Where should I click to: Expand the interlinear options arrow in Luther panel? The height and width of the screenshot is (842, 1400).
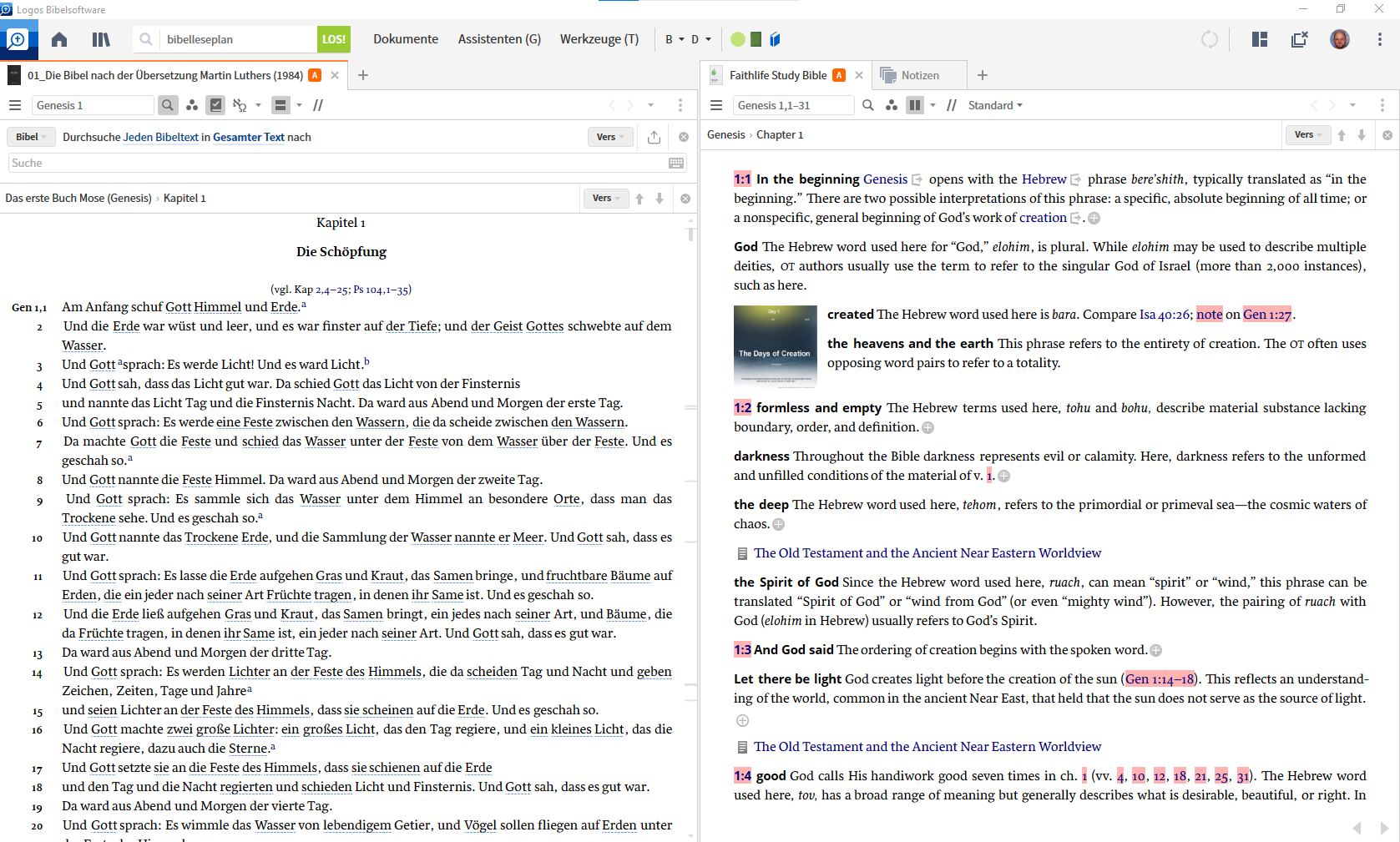tap(259, 105)
